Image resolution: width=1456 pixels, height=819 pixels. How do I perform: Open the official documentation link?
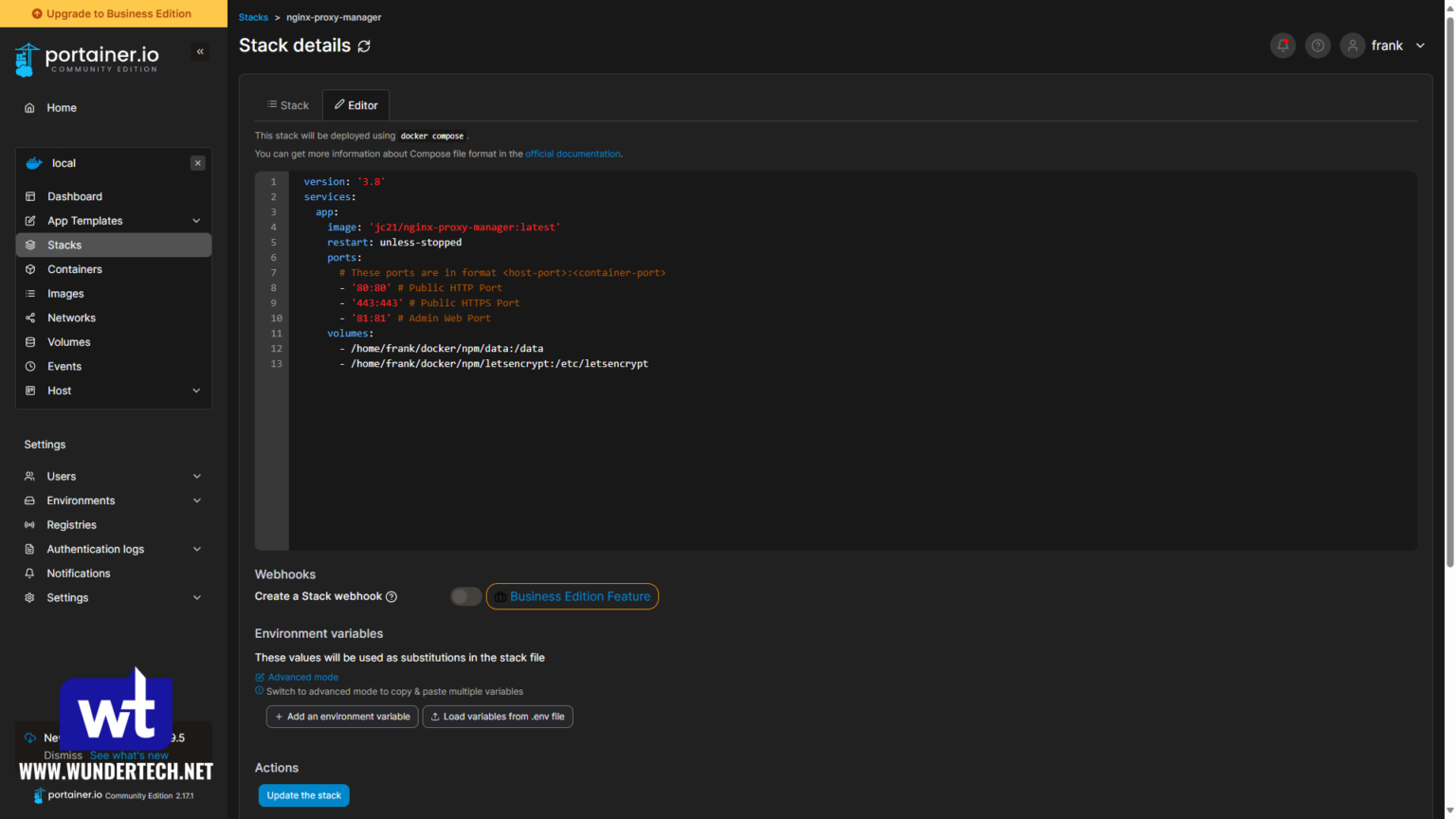(x=573, y=154)
